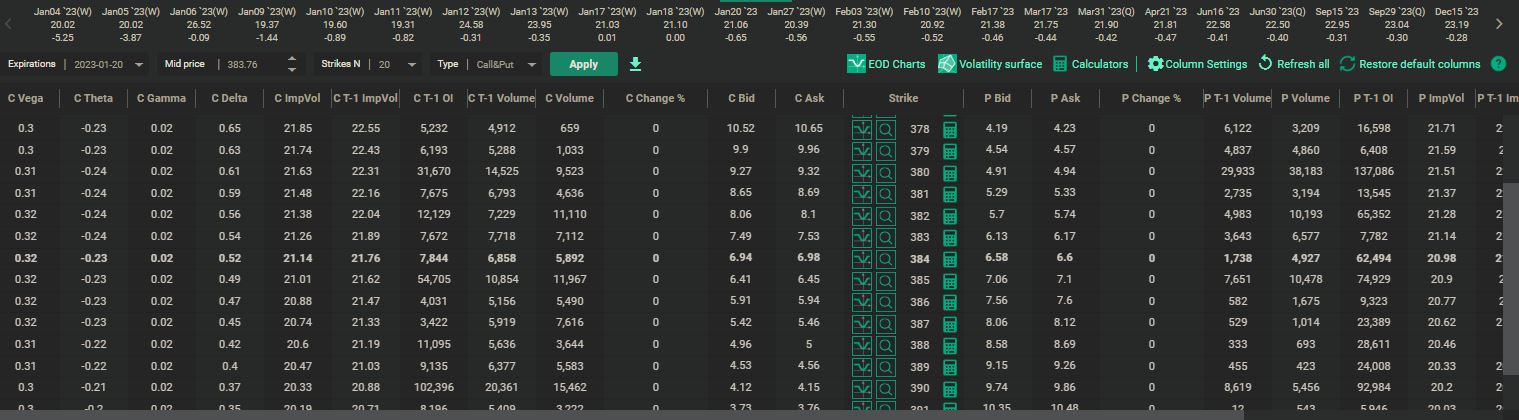Click the Mid price stepper arrows

pos(292,64)
